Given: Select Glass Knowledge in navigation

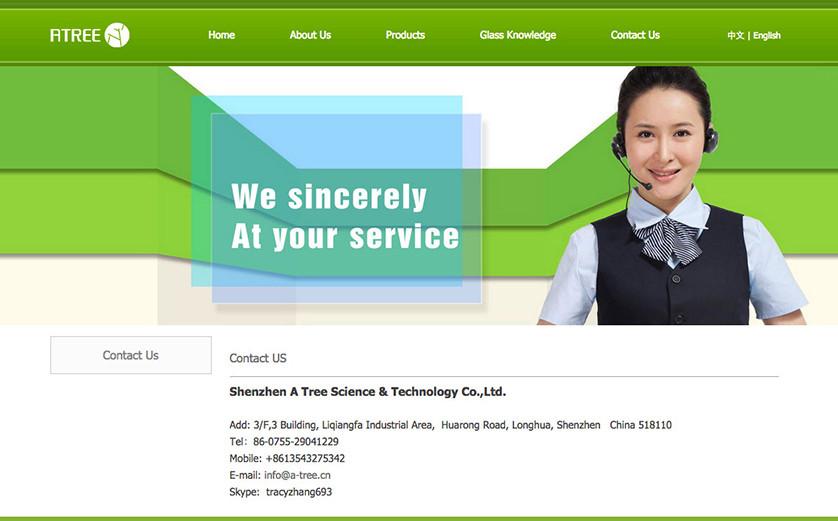Looking at the screenshot, I should pos(517,35).
